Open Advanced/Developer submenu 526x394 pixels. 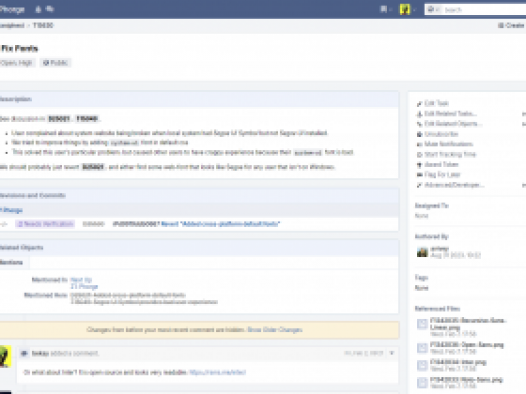(454, 185)
